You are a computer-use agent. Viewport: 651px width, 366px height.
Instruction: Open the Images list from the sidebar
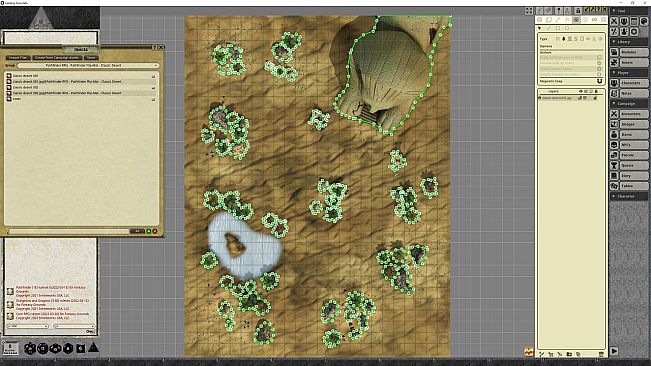[634, 124]
